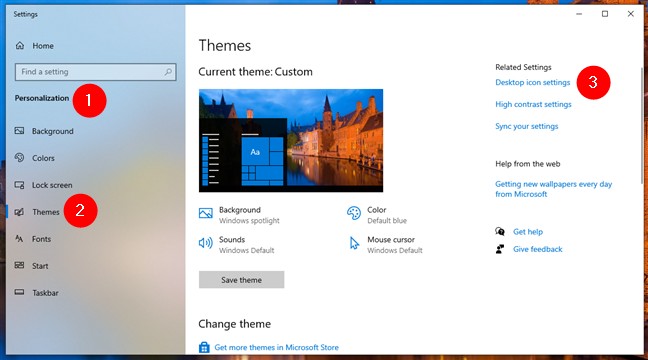648x360 pixels.
Task: Open the Background personalization page
Action: 52,131
